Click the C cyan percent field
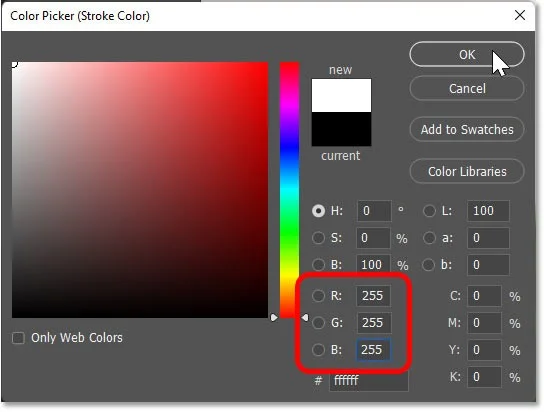Viewport: 544px width, 412px height. 484,296
